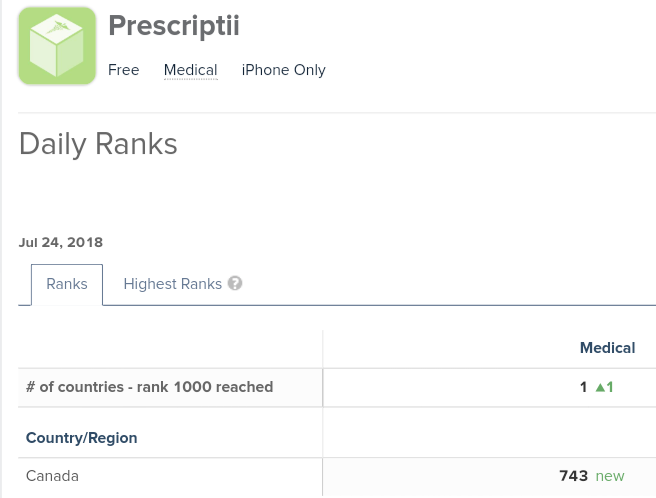Click the green up arrow rank change indicator
The image size is (656, 498).
pyautogui.click(x=599, y=387)
